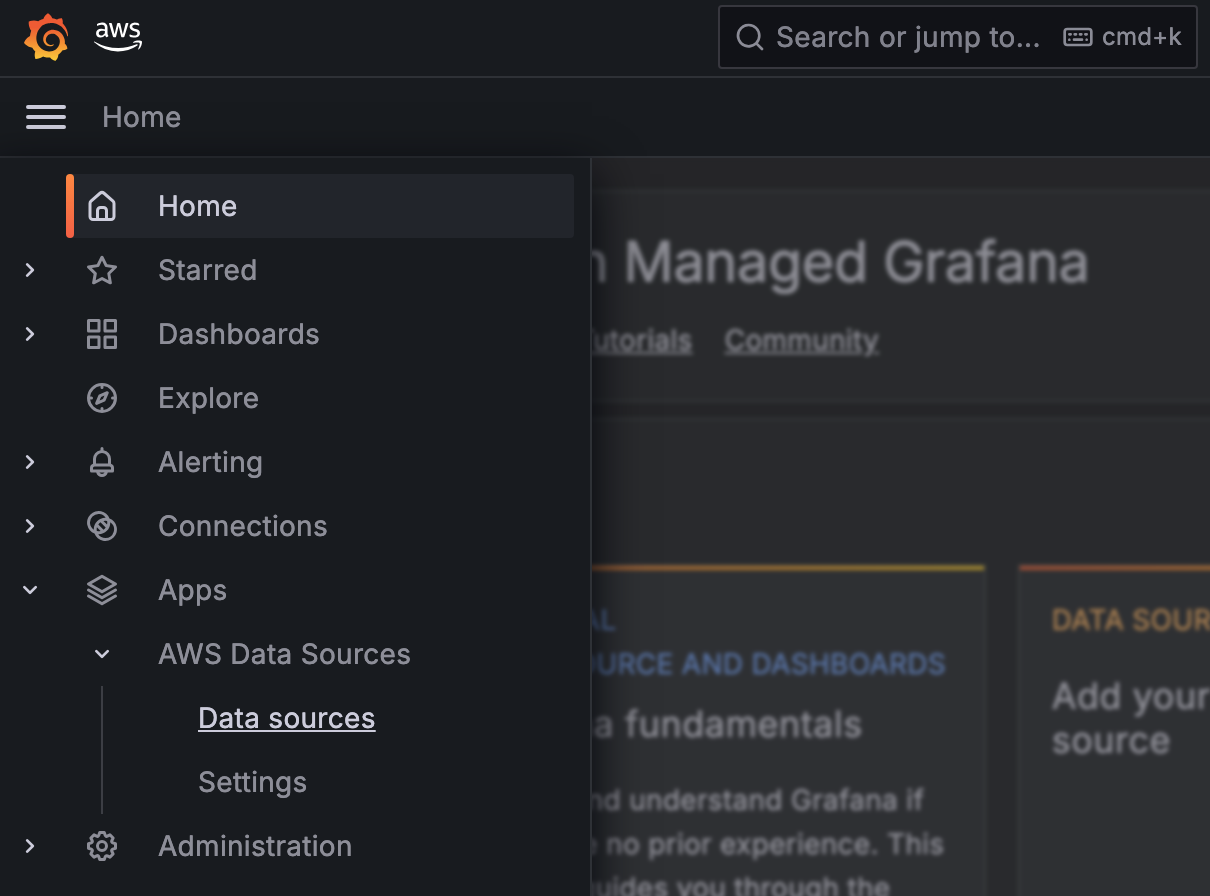Toggle the hamburger menu button
The width and height of the screenshot is (1210, 896).
coord(46,117)
